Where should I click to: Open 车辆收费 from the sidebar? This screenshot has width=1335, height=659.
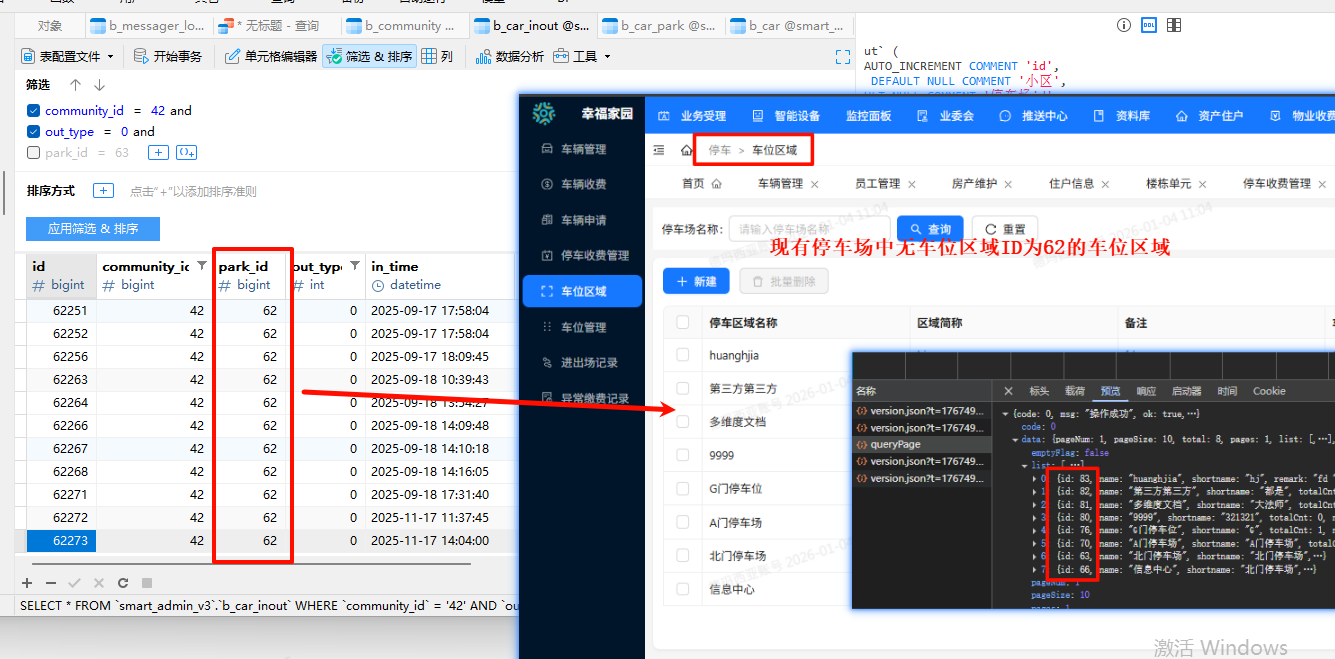click(x=583, y=184)
